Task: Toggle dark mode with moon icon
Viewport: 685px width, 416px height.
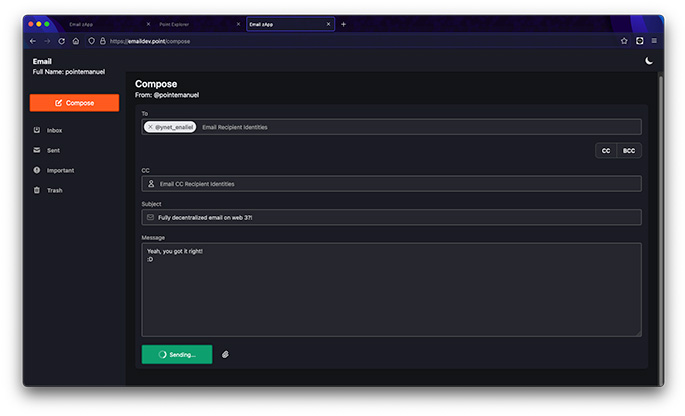Action: point(649,61)
